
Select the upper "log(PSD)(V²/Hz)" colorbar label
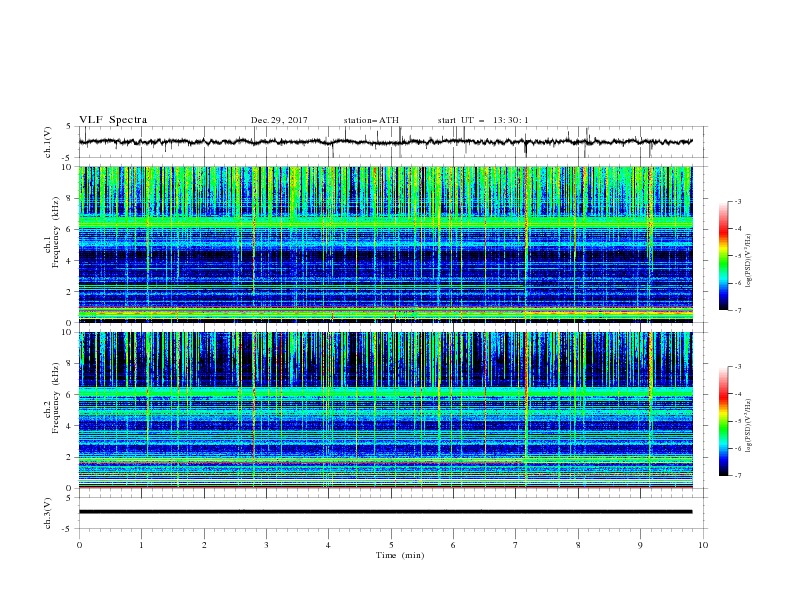point(749,261)
